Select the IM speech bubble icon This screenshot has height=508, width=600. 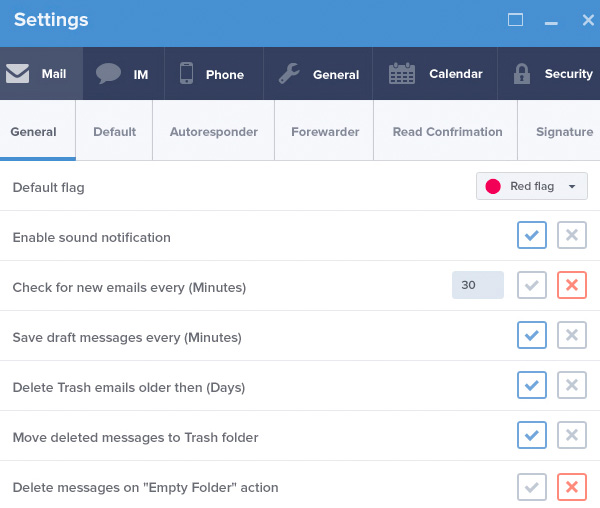tap(108, 74)
